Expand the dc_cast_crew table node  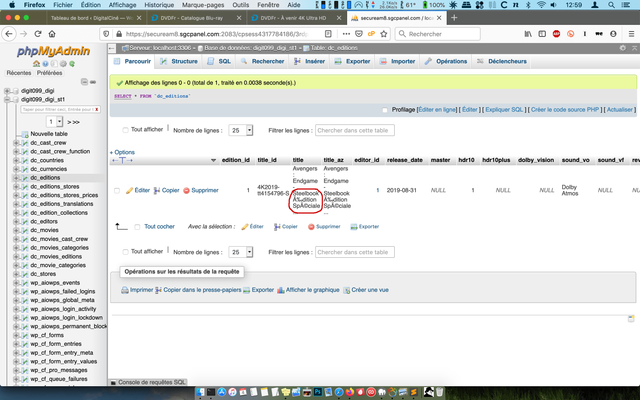[x=16, y=143]
